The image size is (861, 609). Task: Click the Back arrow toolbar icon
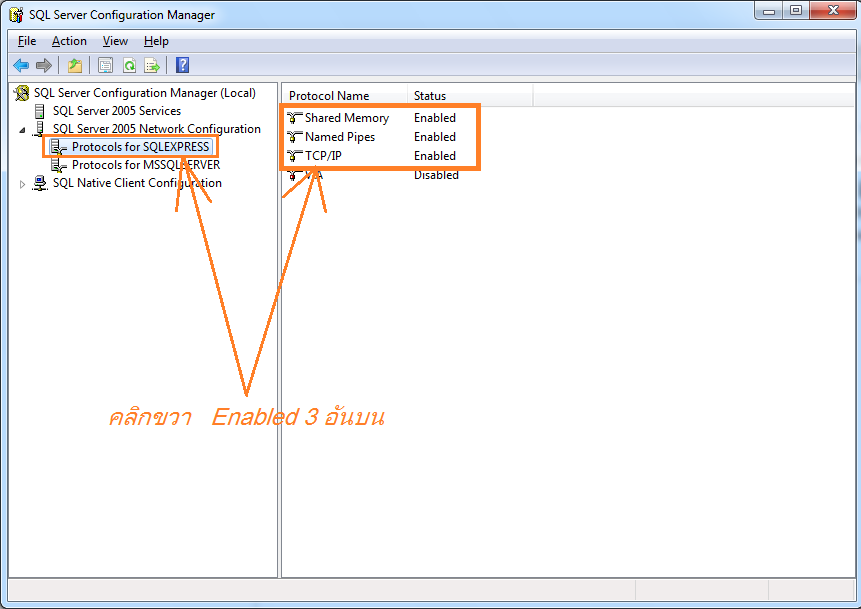pyautogui.click(x=21, y=65)
